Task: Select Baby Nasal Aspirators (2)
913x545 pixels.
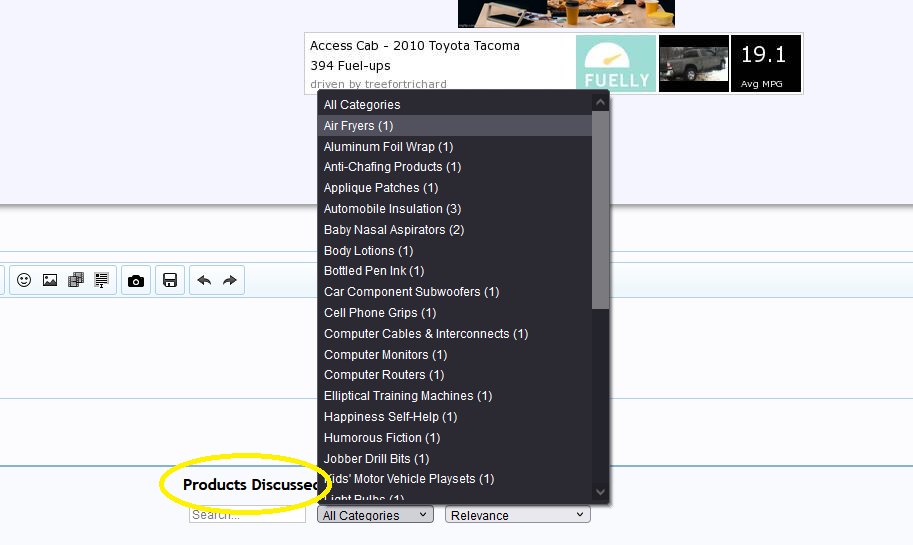Action: click(455, 230)
